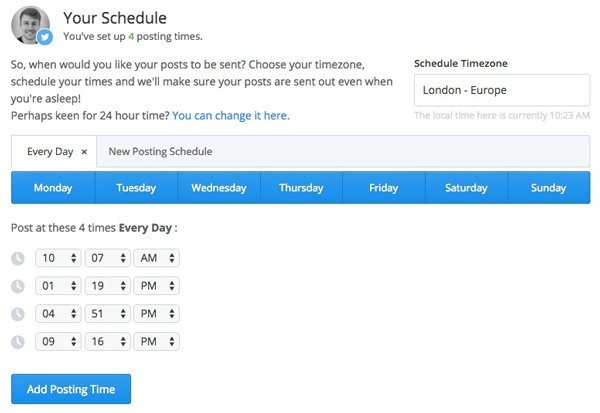Toggle Wednesday posting day
Image resolution: width=600 pixels, height=413 pixels.
219,188
